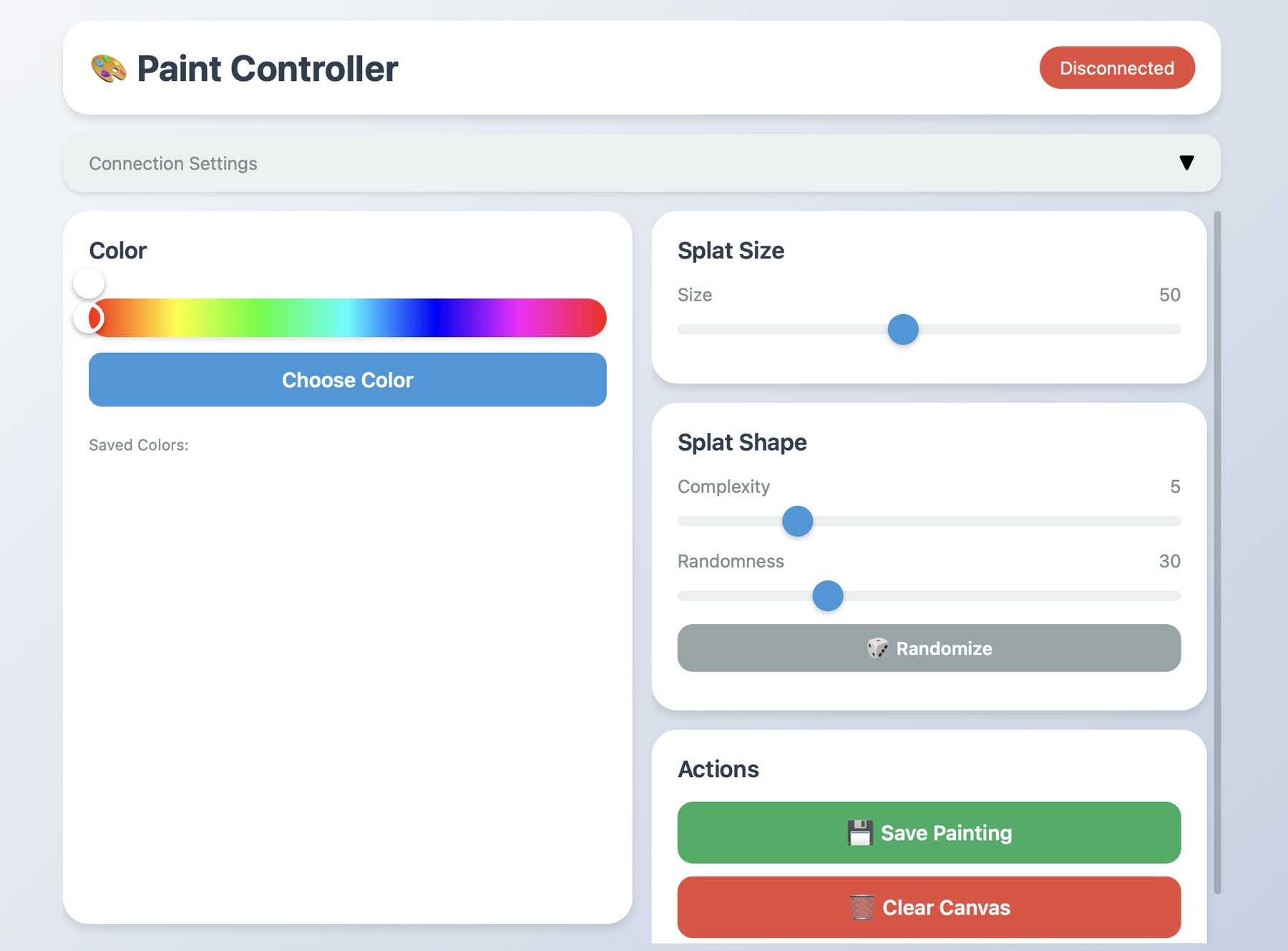This screenshot has width=1288, height=951.
Task: Click the Complexity value '5'
Action: click(x=1175, y=487)
